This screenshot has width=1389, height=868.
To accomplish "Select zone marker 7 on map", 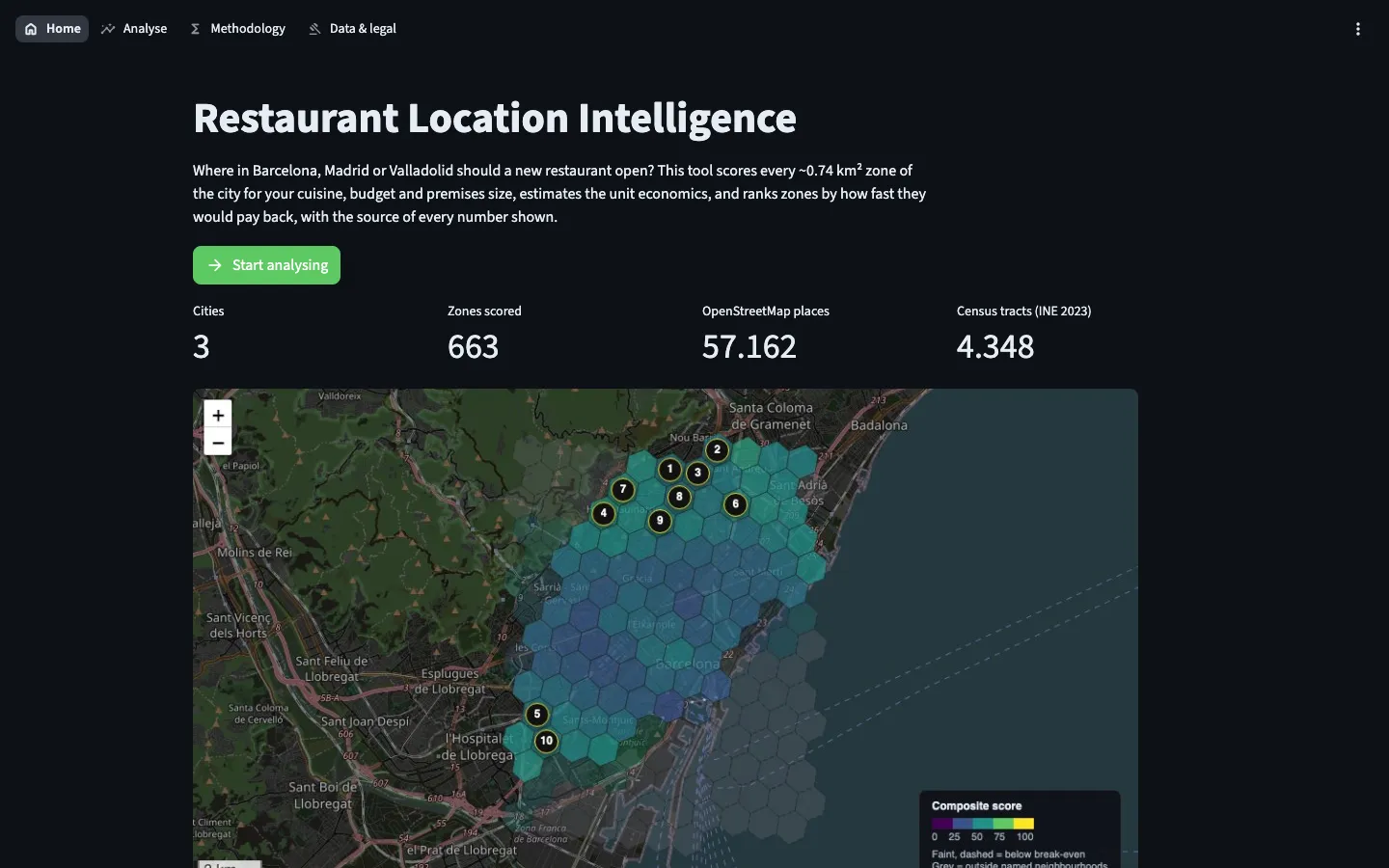I will coord(623,489).
